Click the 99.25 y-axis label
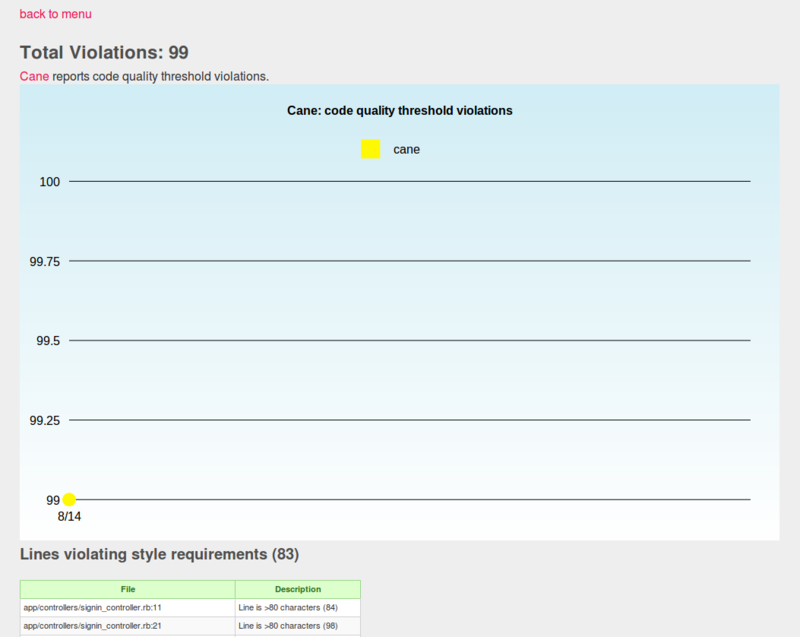The width and height of the screenshot is (800, 637). tap(44, 420)
